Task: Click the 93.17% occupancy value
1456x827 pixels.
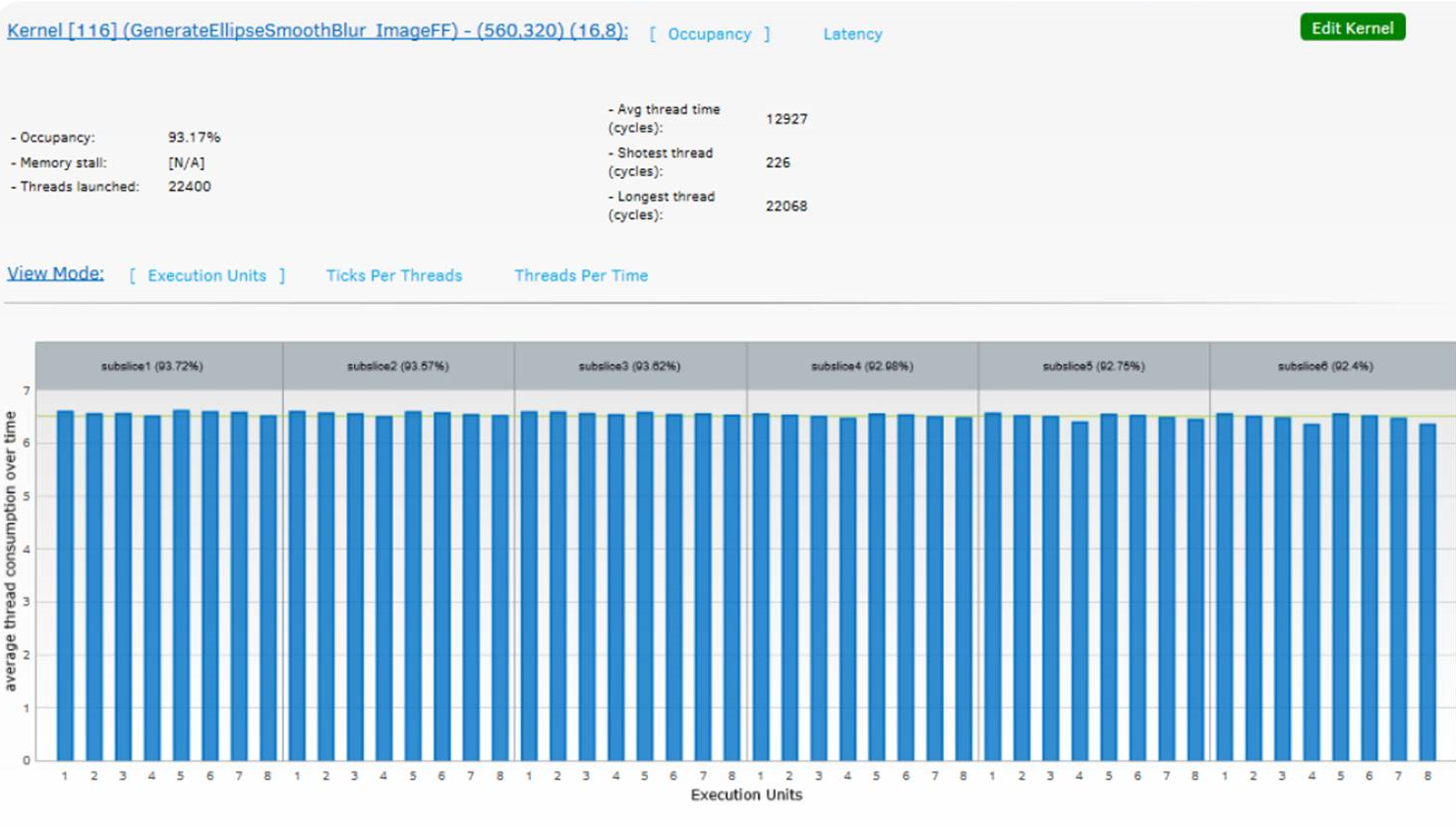Action: (x=194, y=138)
